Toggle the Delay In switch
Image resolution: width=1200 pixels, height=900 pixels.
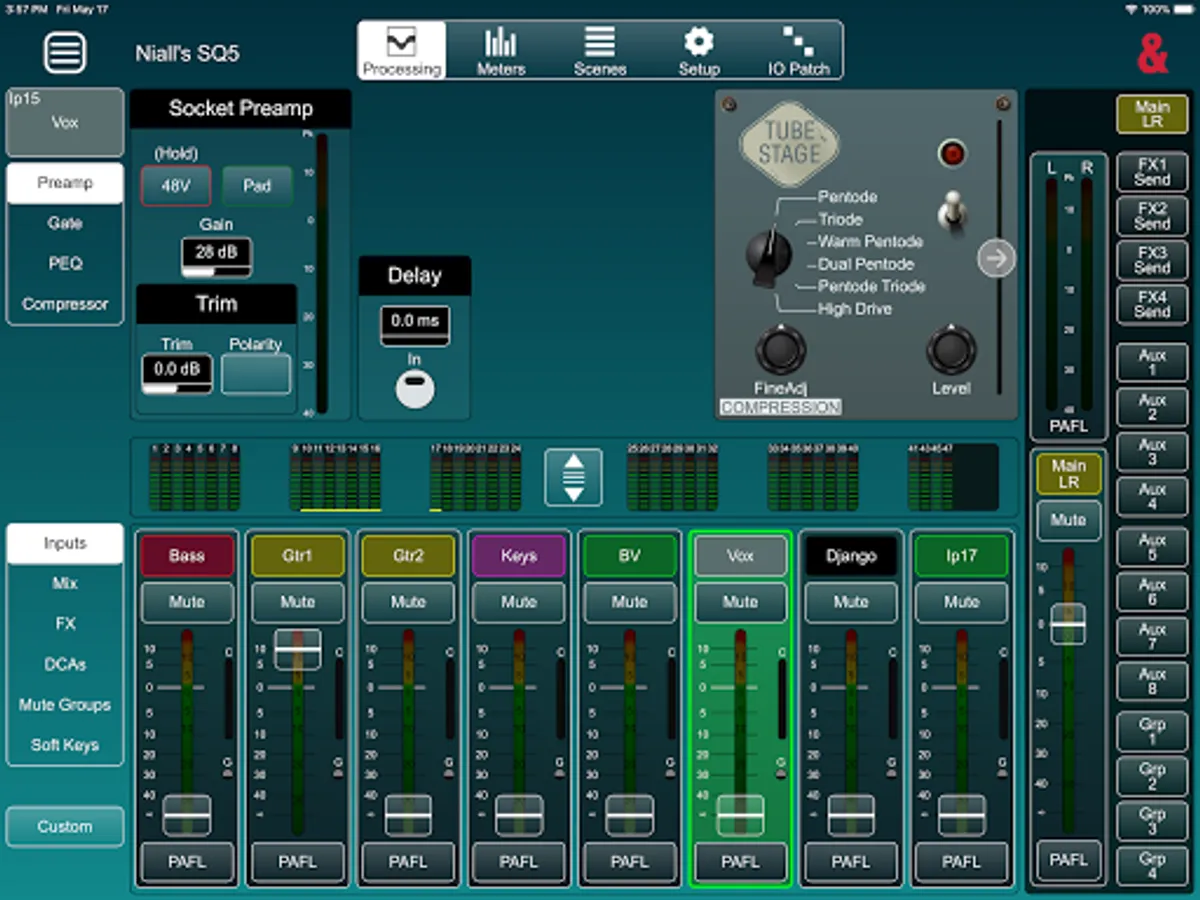coord(414,389)
